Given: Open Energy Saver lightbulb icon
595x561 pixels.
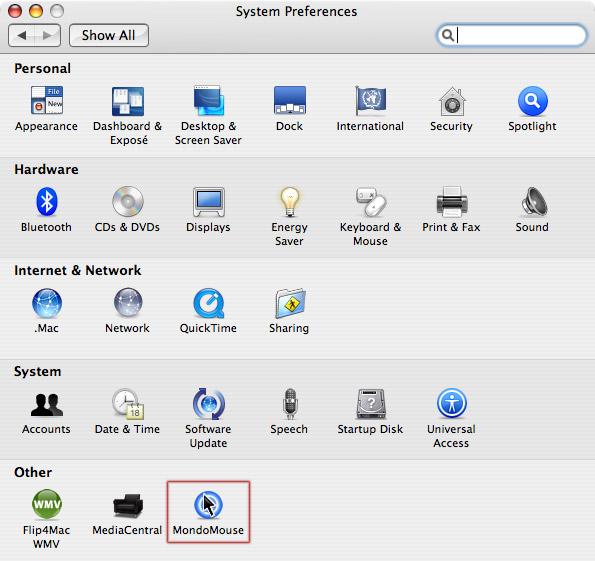Looking at the screenshot, I should 290,202.
